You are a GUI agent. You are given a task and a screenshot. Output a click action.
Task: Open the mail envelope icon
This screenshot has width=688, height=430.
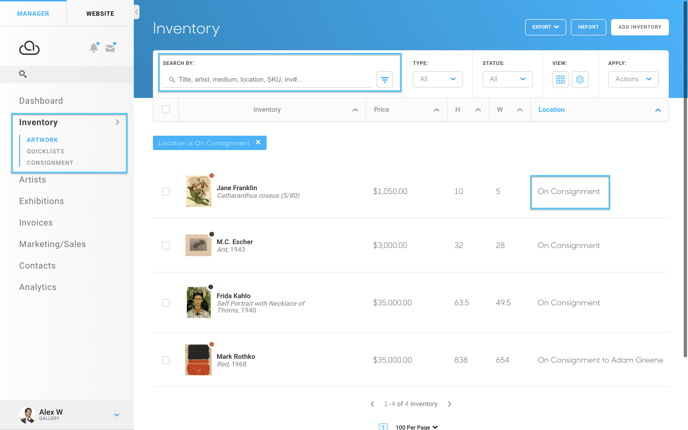[110, 47]
